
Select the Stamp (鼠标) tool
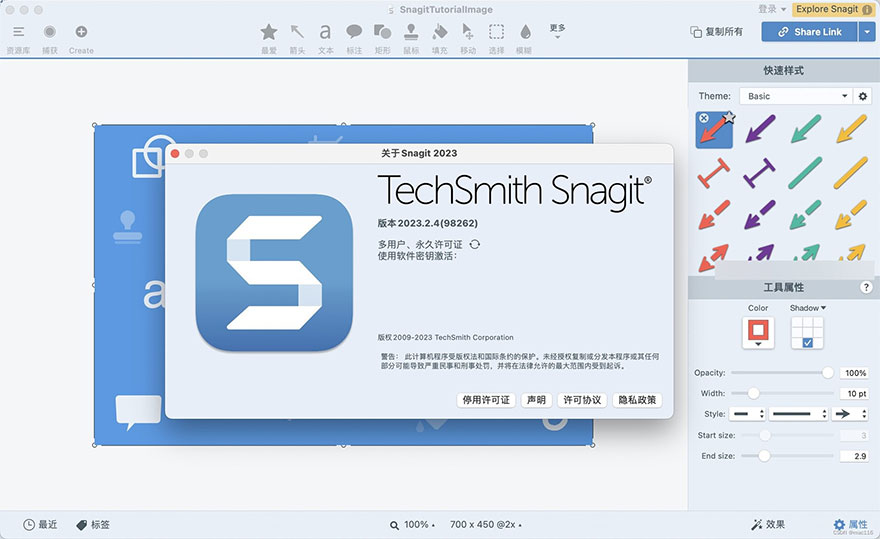411,32
